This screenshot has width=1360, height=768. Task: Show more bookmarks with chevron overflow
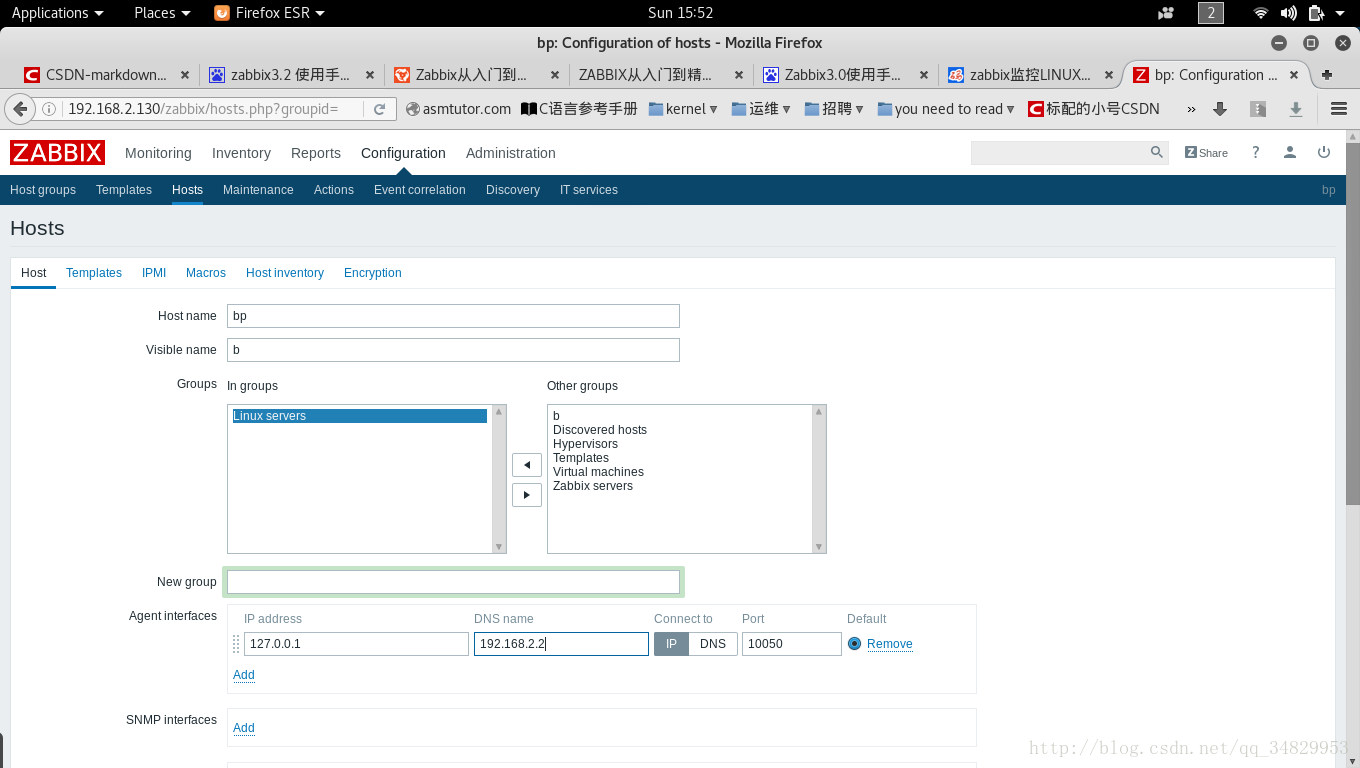(x=1191, y=109)
